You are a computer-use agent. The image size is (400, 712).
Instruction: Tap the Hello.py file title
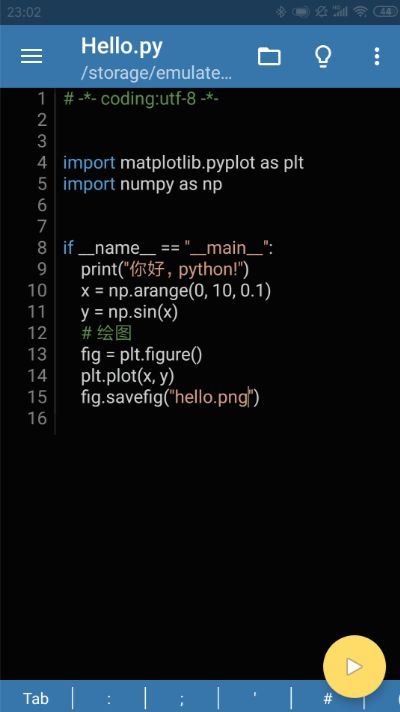(x=122, y=47)
